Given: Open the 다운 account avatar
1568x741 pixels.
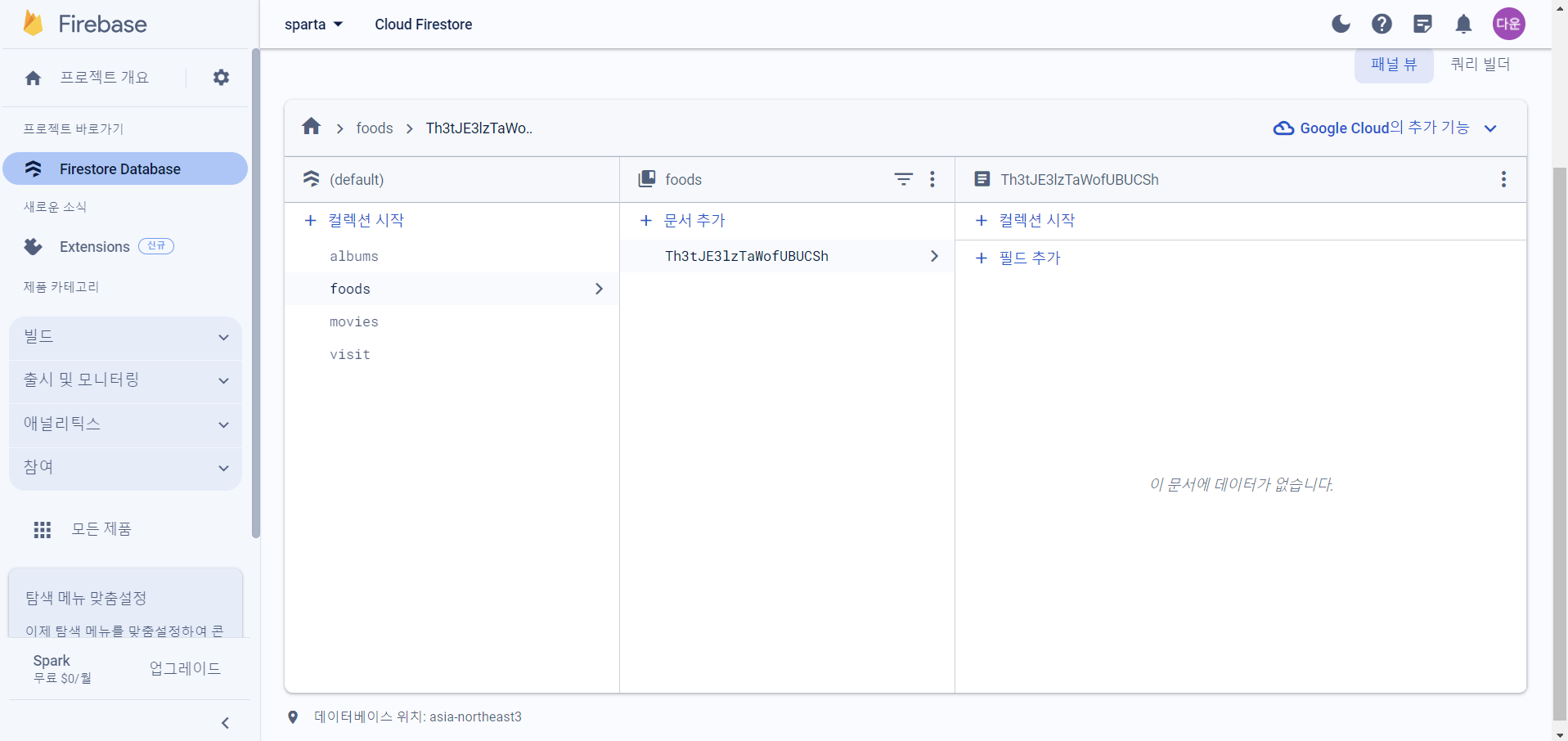Looking at the screenshot, I should pos(1508,24).
